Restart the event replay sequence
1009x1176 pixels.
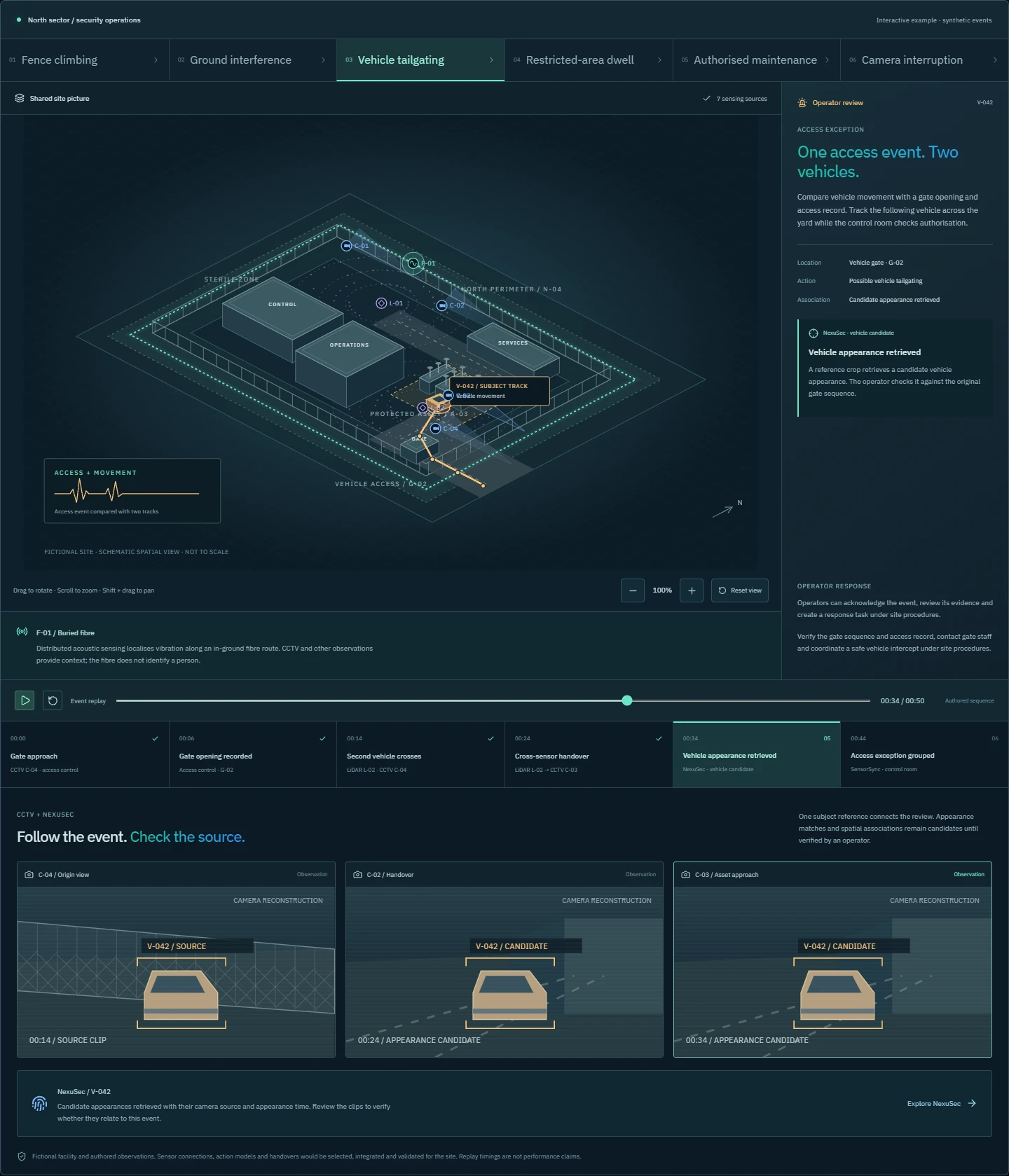tap(53, 700)
